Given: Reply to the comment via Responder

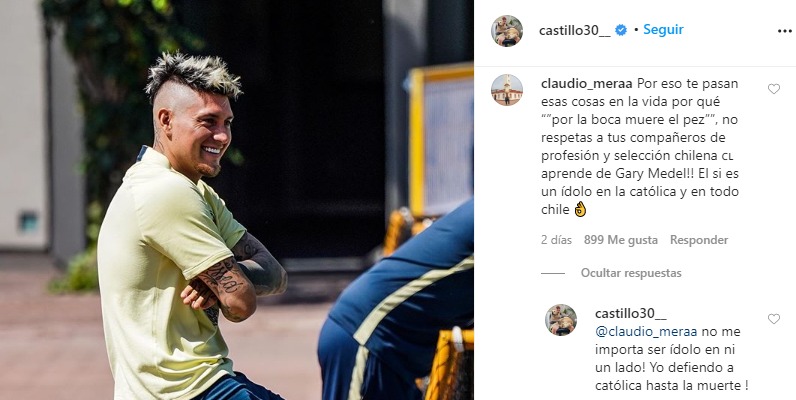Looking at the screenshot, I should point(699,240).
